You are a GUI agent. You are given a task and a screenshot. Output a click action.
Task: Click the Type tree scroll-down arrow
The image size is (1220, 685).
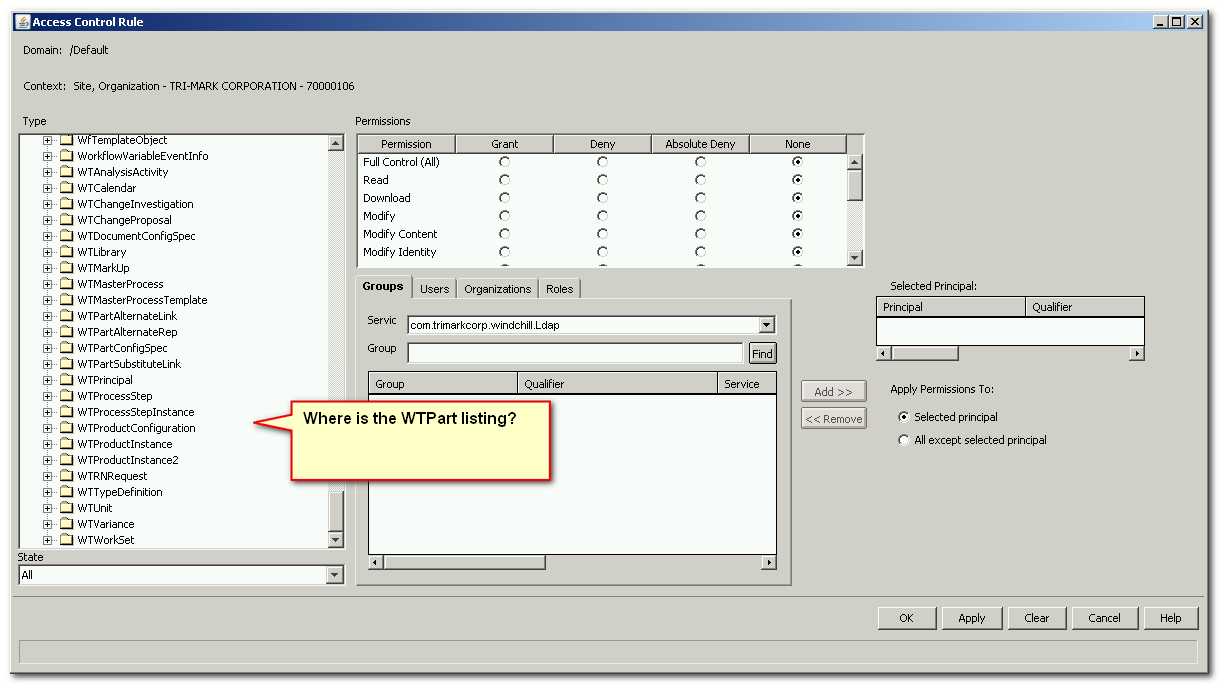tap(336, 540)
